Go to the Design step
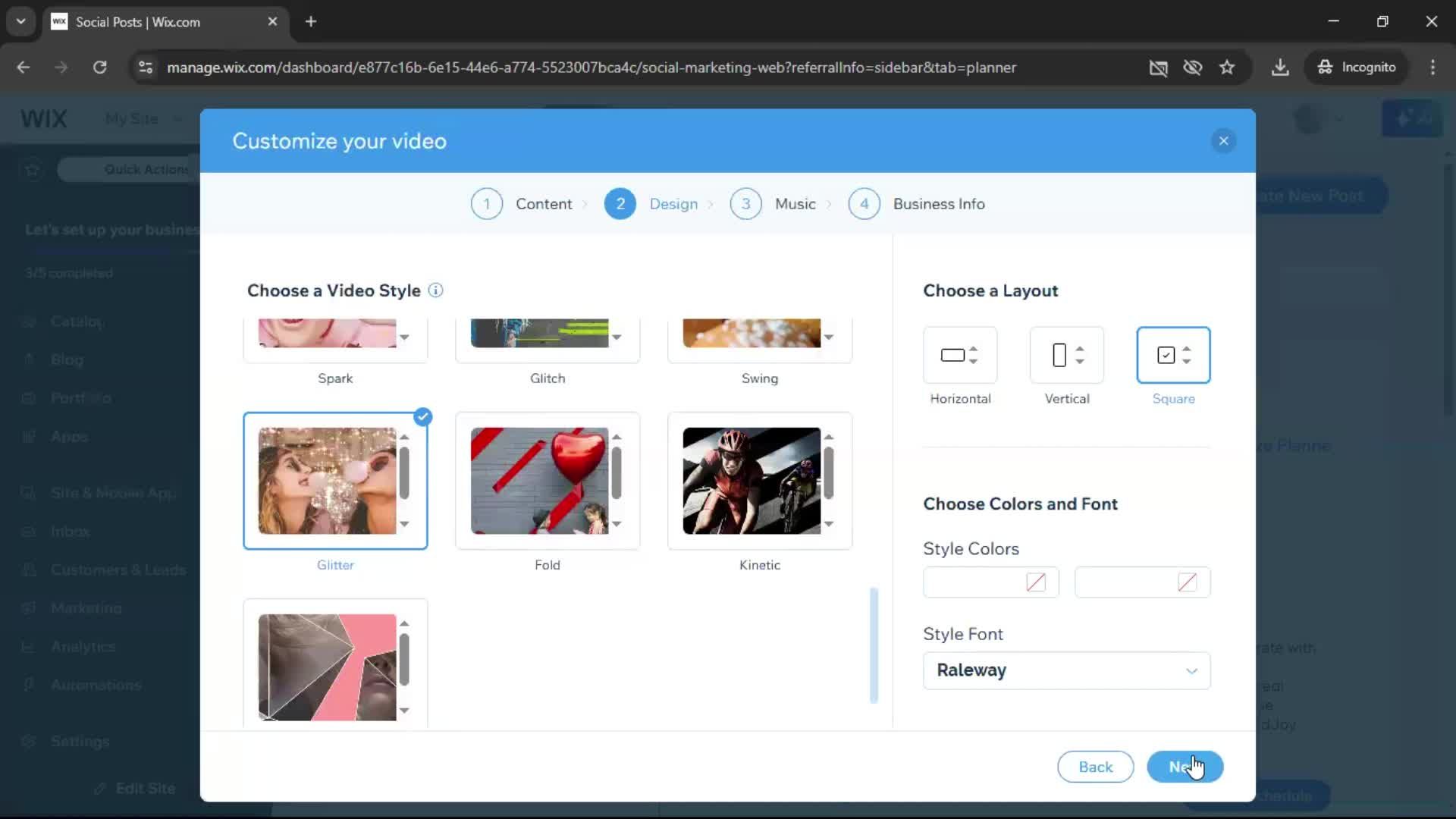The width and height of the screenshot is (1456, 819). [673, 204]
